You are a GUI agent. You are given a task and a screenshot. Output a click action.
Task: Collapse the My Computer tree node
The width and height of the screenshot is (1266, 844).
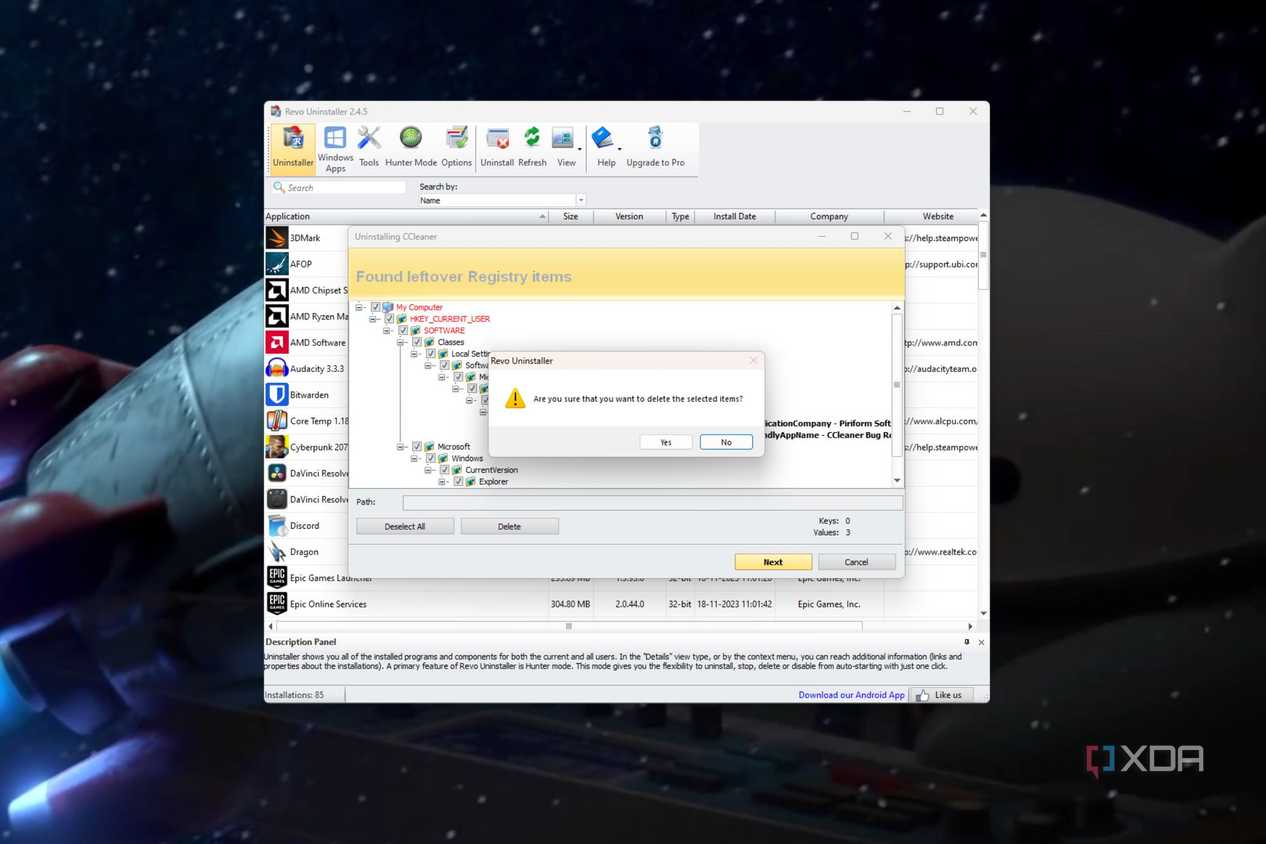point(360,308)
